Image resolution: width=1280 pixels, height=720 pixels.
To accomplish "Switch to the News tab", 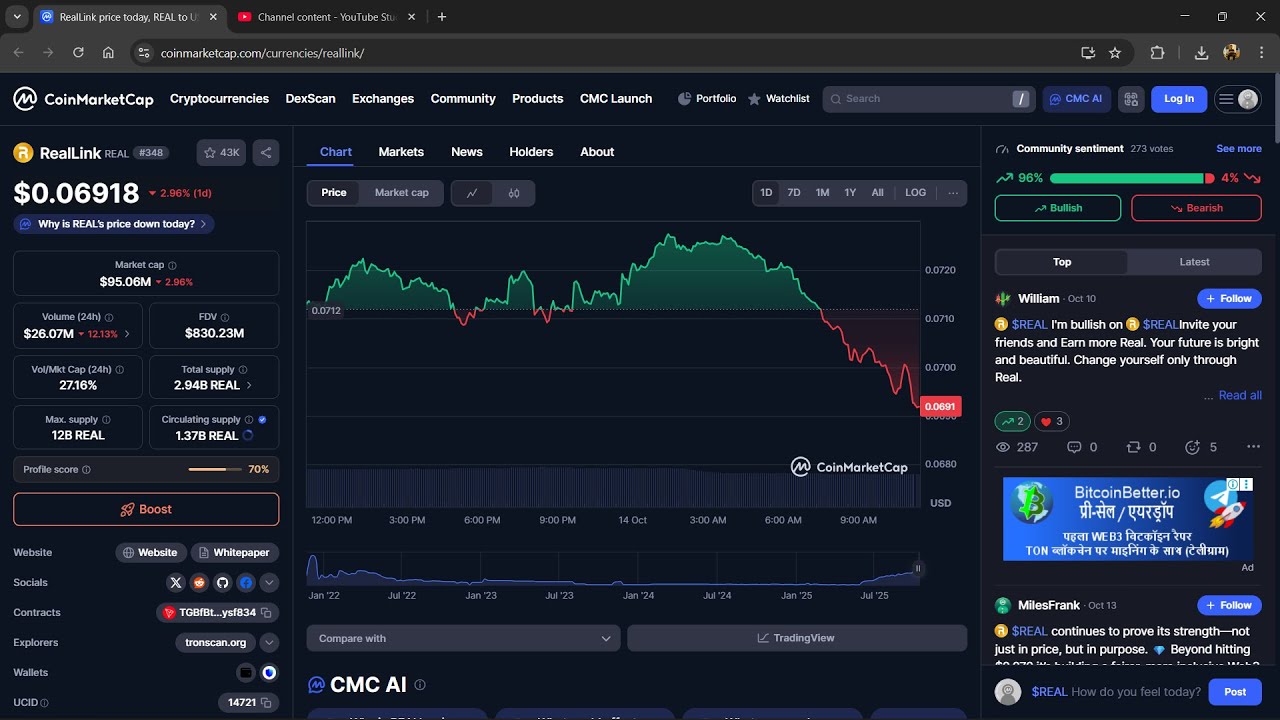I will point(467,152).
